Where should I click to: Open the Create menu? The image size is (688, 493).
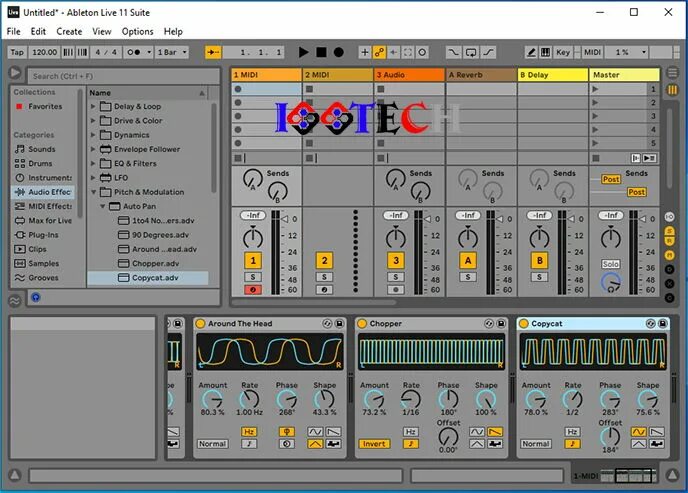(69, 32)
